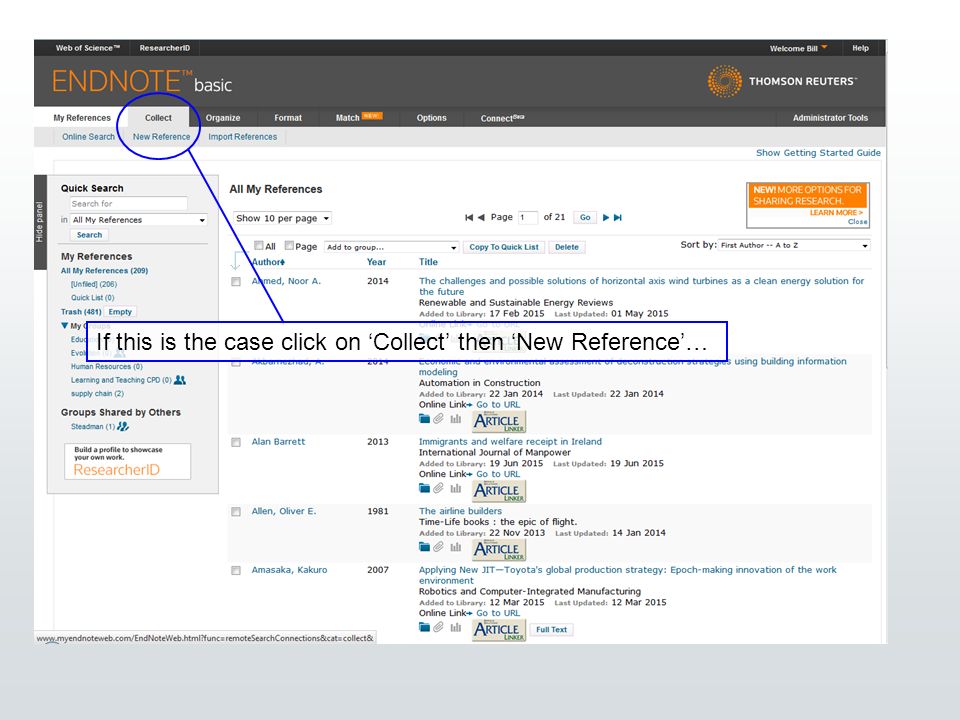The width and height of the screenshot is (960, 720).
Task: Click paperclip attachment icon in Akbarnezhad row
Action: pos(438,419)
